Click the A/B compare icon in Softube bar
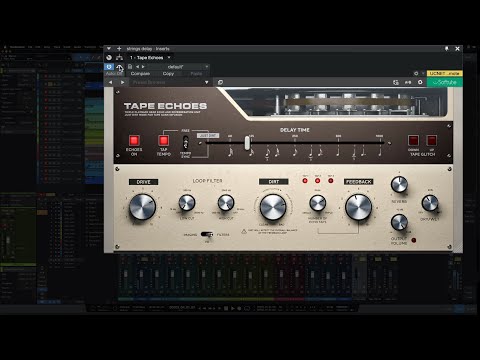 click(408, 82)
